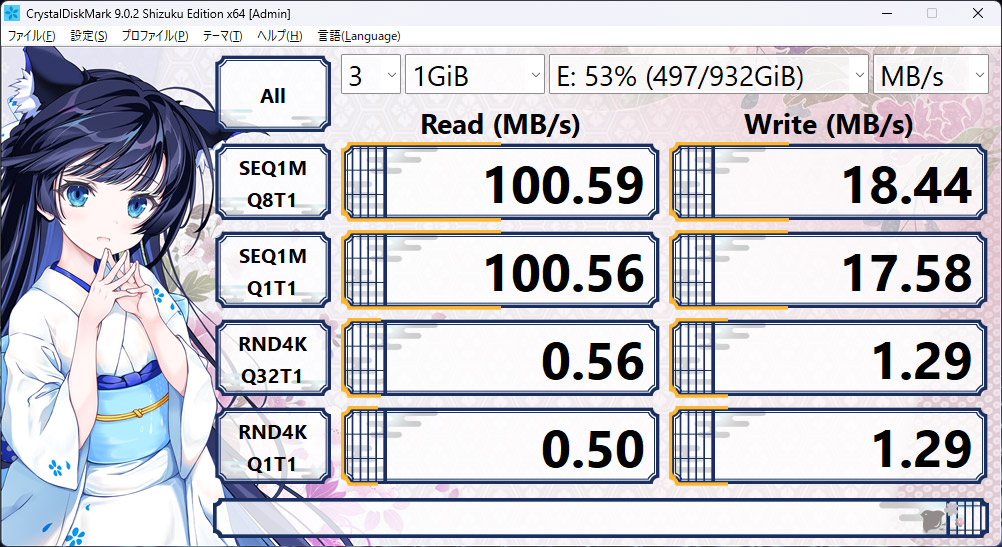Run the SEQ1M Q8T1 test
1002x547 pixels.
[x=273, y=183]
